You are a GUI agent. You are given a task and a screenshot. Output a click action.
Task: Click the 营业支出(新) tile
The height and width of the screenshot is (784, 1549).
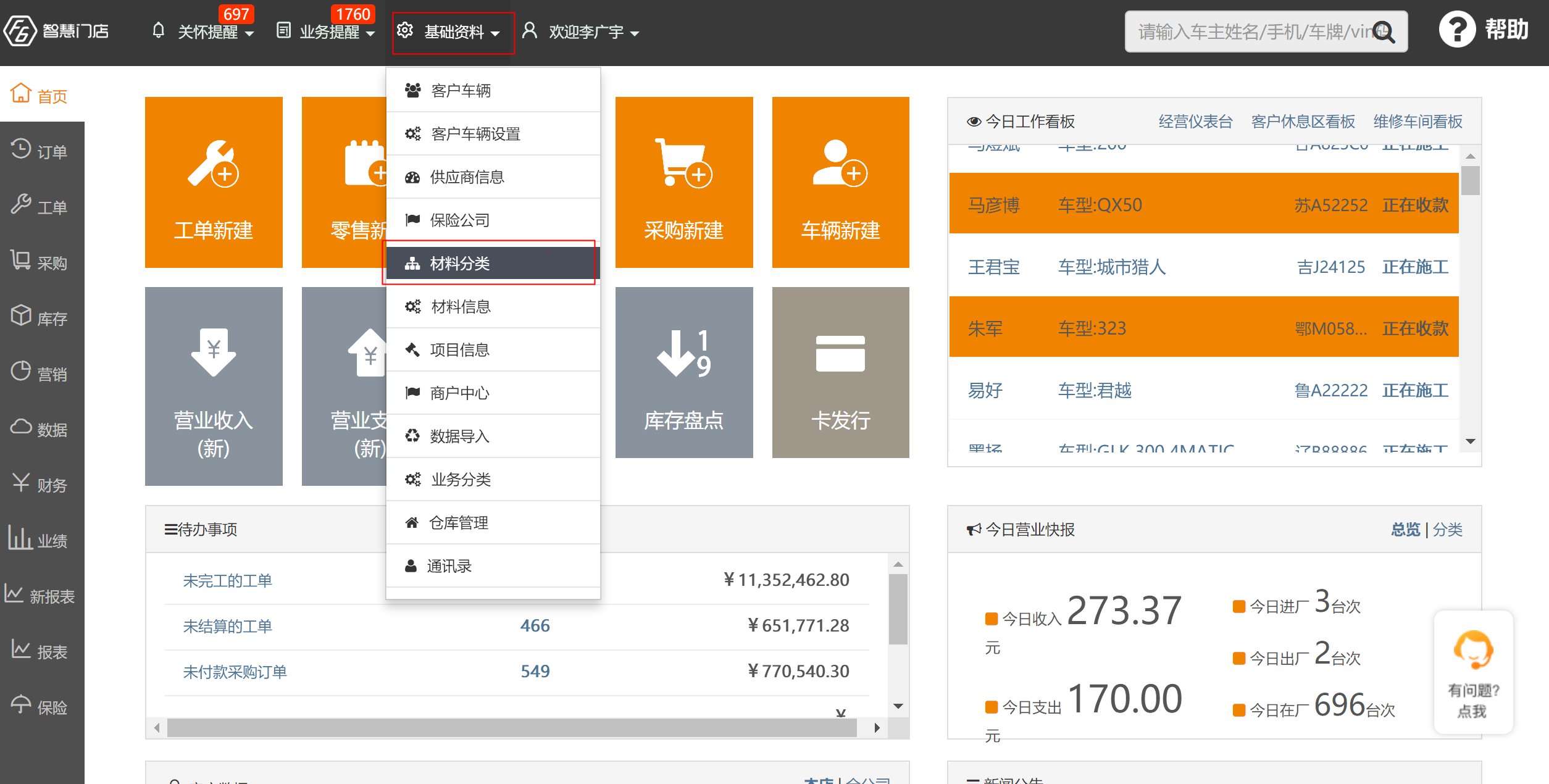point(343,386)
